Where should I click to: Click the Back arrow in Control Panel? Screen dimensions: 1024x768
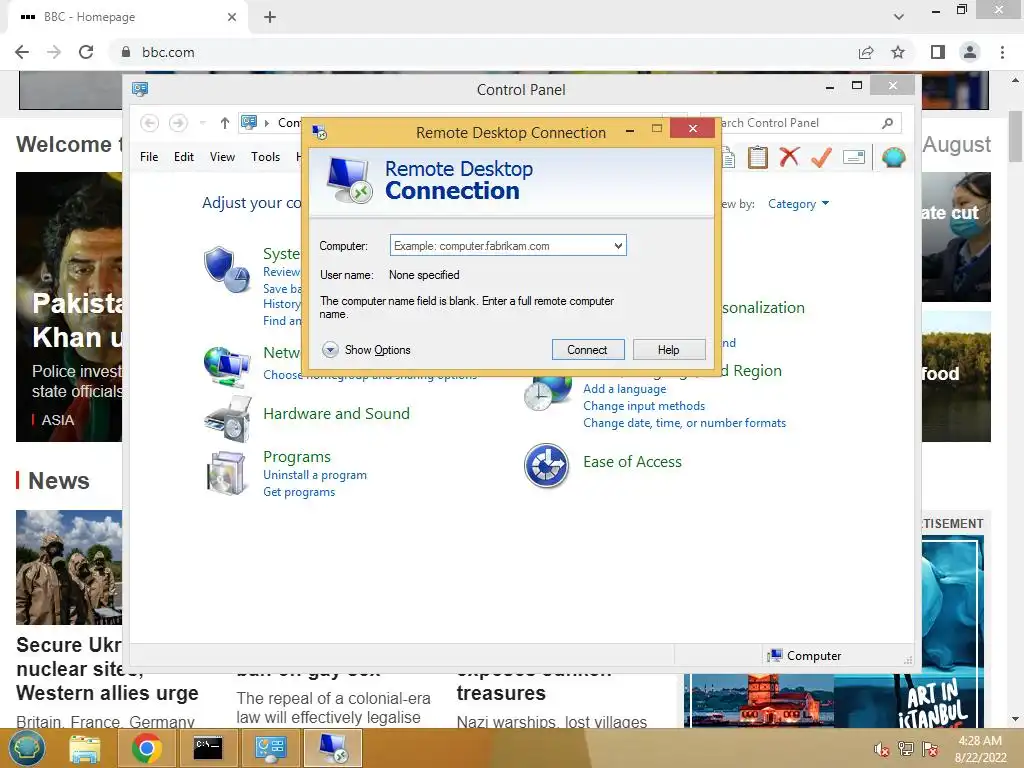pyautogui.click(x=150, y=123)
